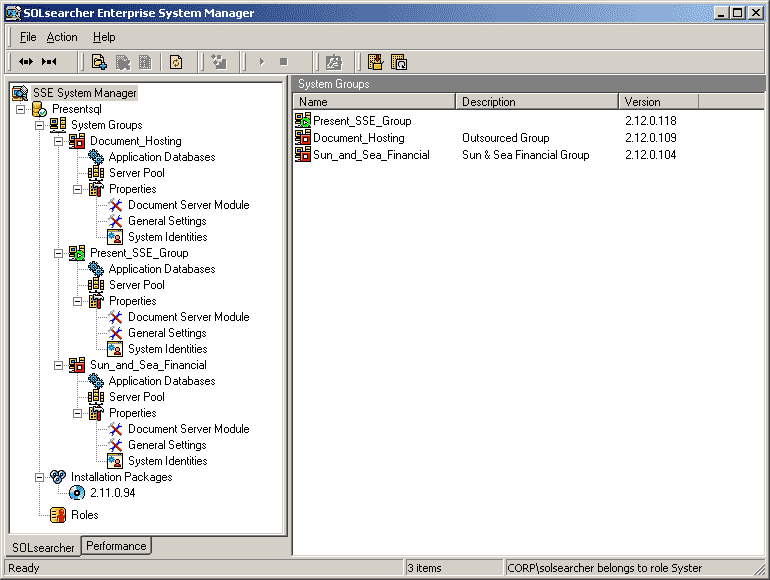Screen dimensions: 770x580
Task: Collapse the System Groups tree node
Action: pos(39,125)
